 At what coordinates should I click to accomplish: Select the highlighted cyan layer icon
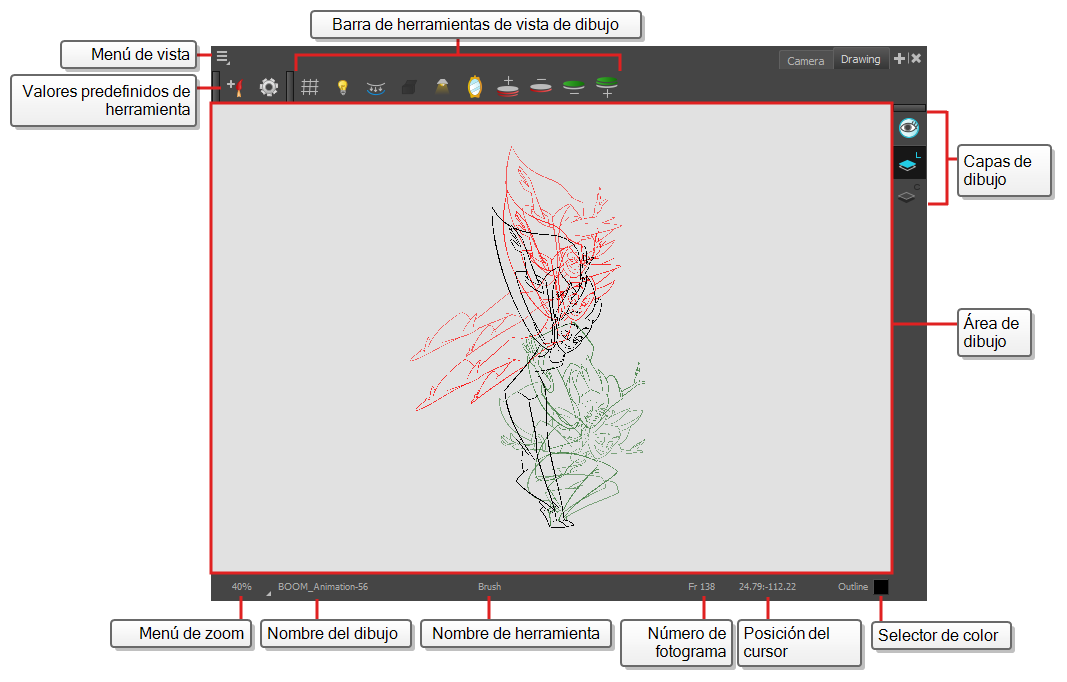click(x=908, y=164)
